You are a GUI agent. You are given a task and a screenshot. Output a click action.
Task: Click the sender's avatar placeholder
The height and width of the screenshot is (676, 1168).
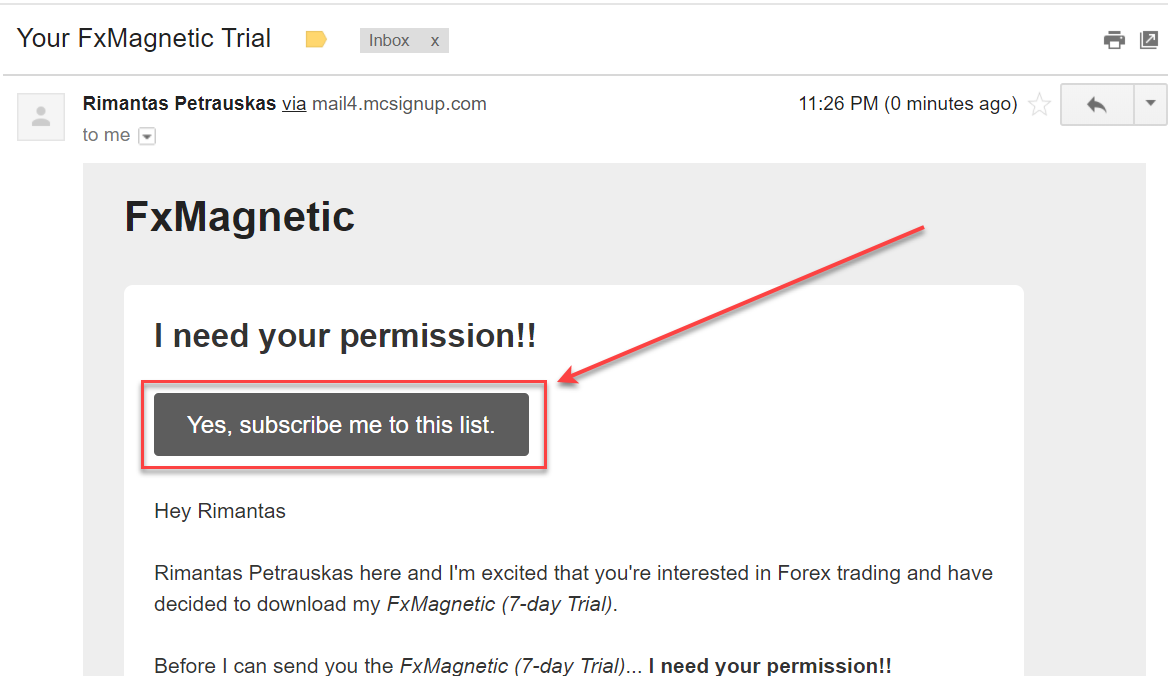tap(41, 117)
